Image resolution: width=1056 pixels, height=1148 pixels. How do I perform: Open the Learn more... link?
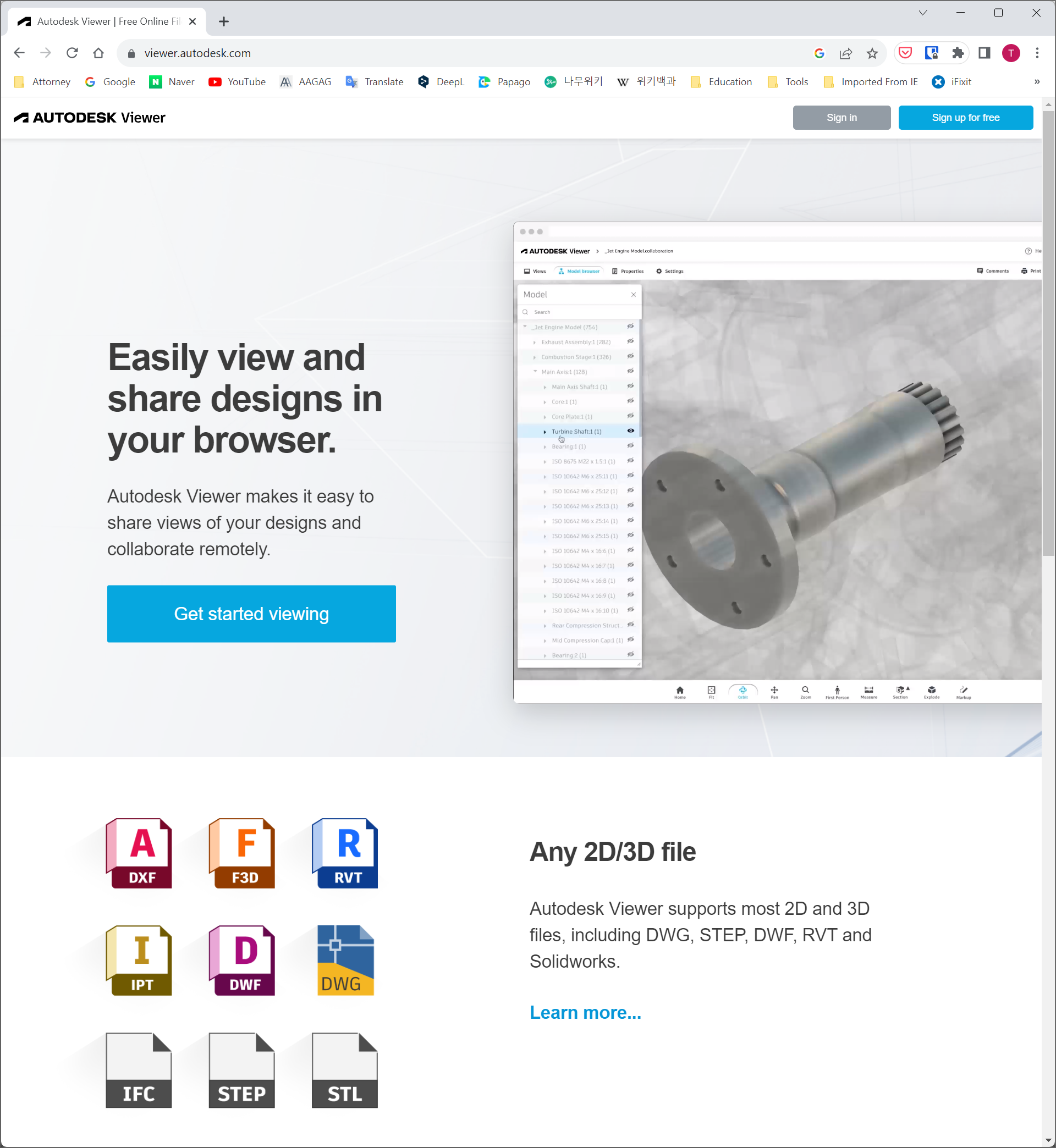[585, 1012]
